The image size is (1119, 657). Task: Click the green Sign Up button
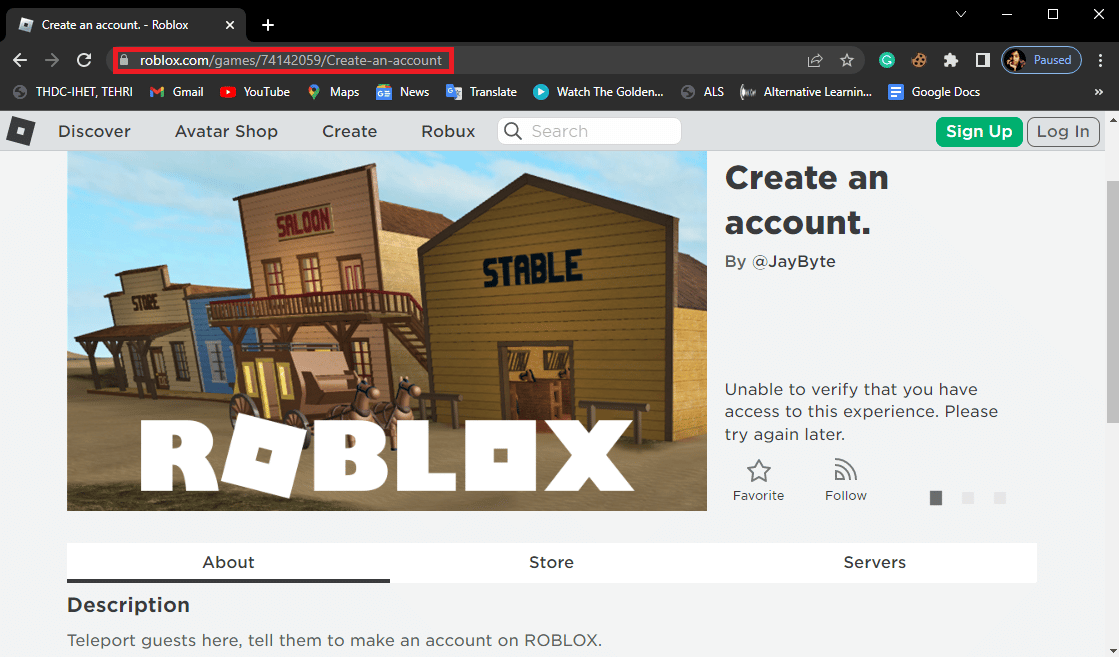point(979,131)
